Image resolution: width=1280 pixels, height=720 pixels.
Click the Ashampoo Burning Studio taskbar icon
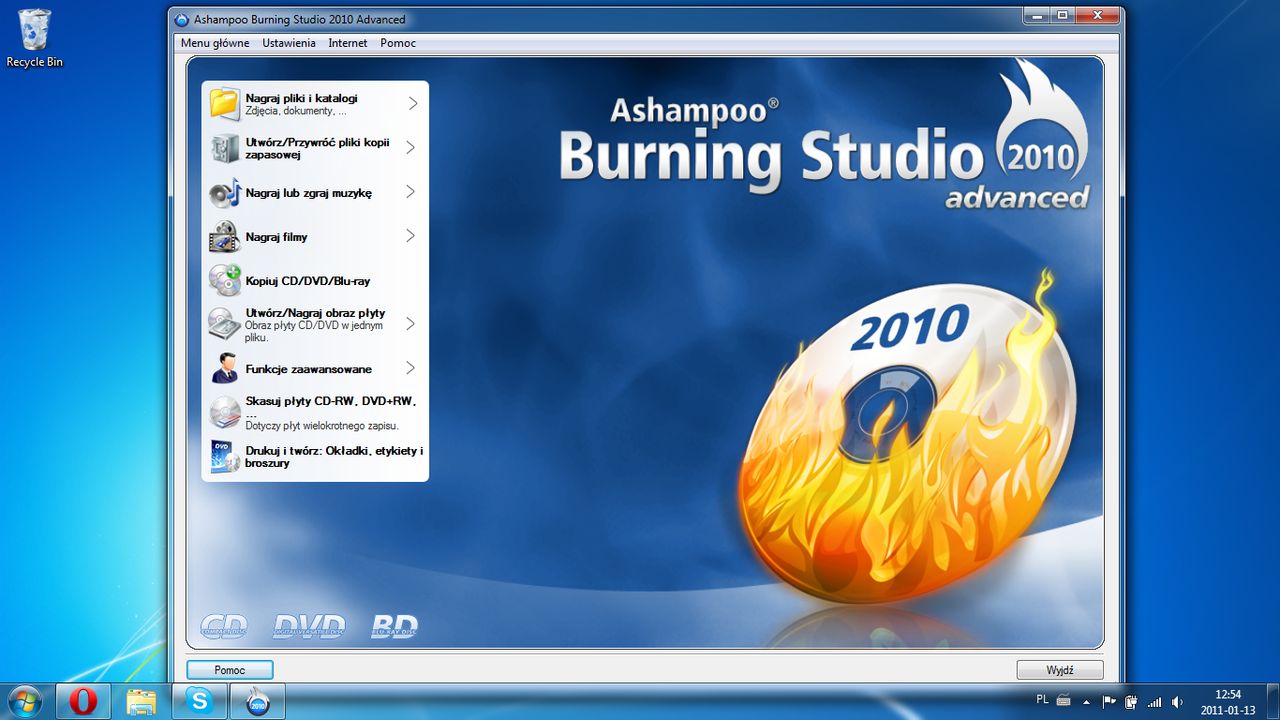pyautogui.click(x=258, y=701)
